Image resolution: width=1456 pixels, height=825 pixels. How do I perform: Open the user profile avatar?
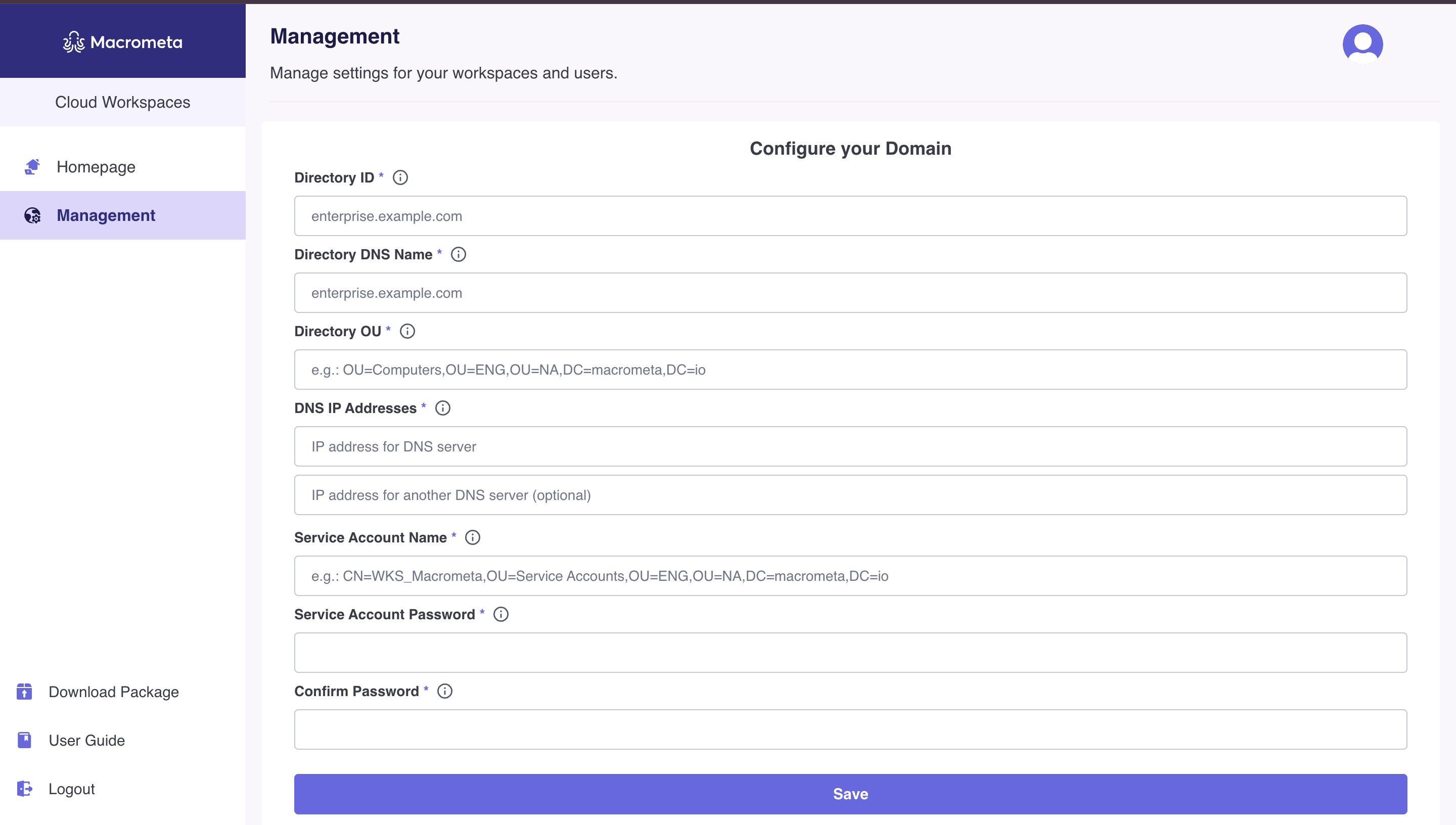(x=1362, y=44)
